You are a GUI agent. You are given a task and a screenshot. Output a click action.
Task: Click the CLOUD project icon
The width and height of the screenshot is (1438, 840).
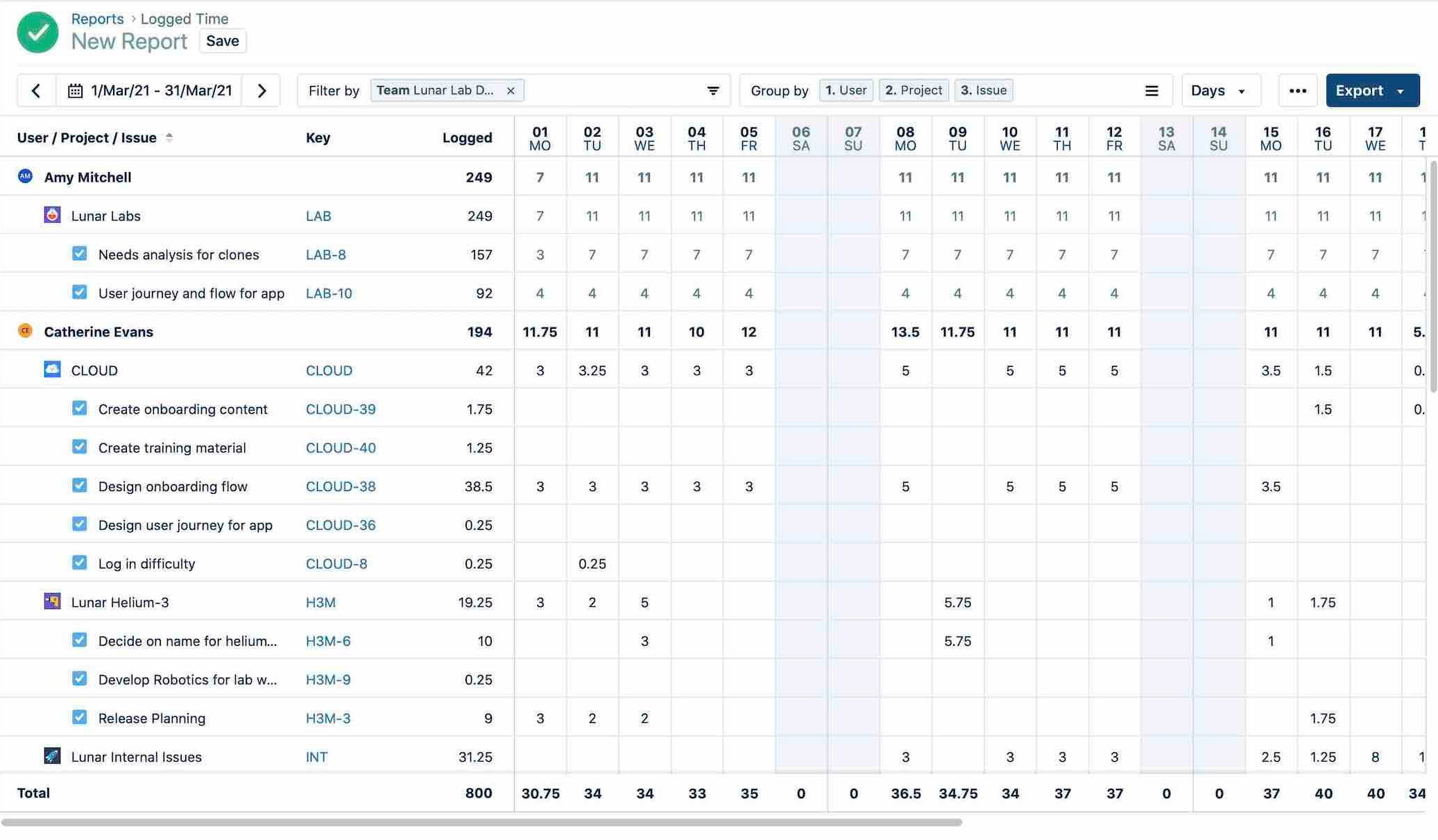[x=52, y=370]
